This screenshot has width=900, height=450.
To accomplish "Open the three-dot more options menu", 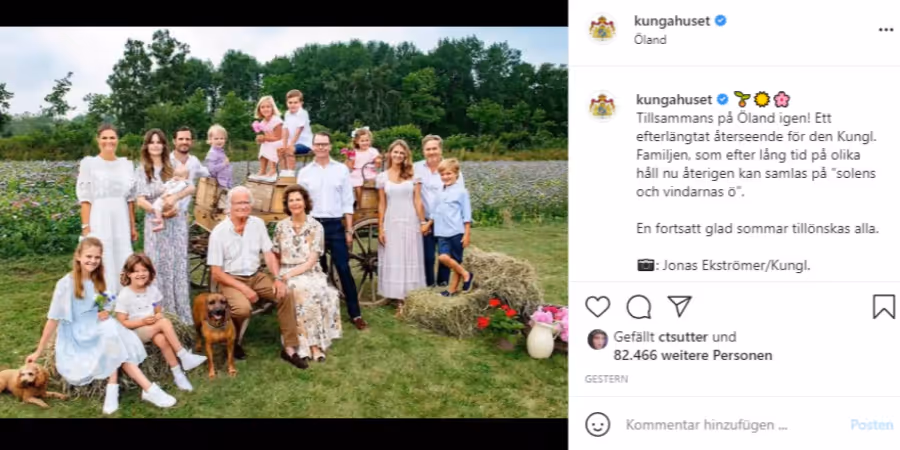I will coord(886,30).
